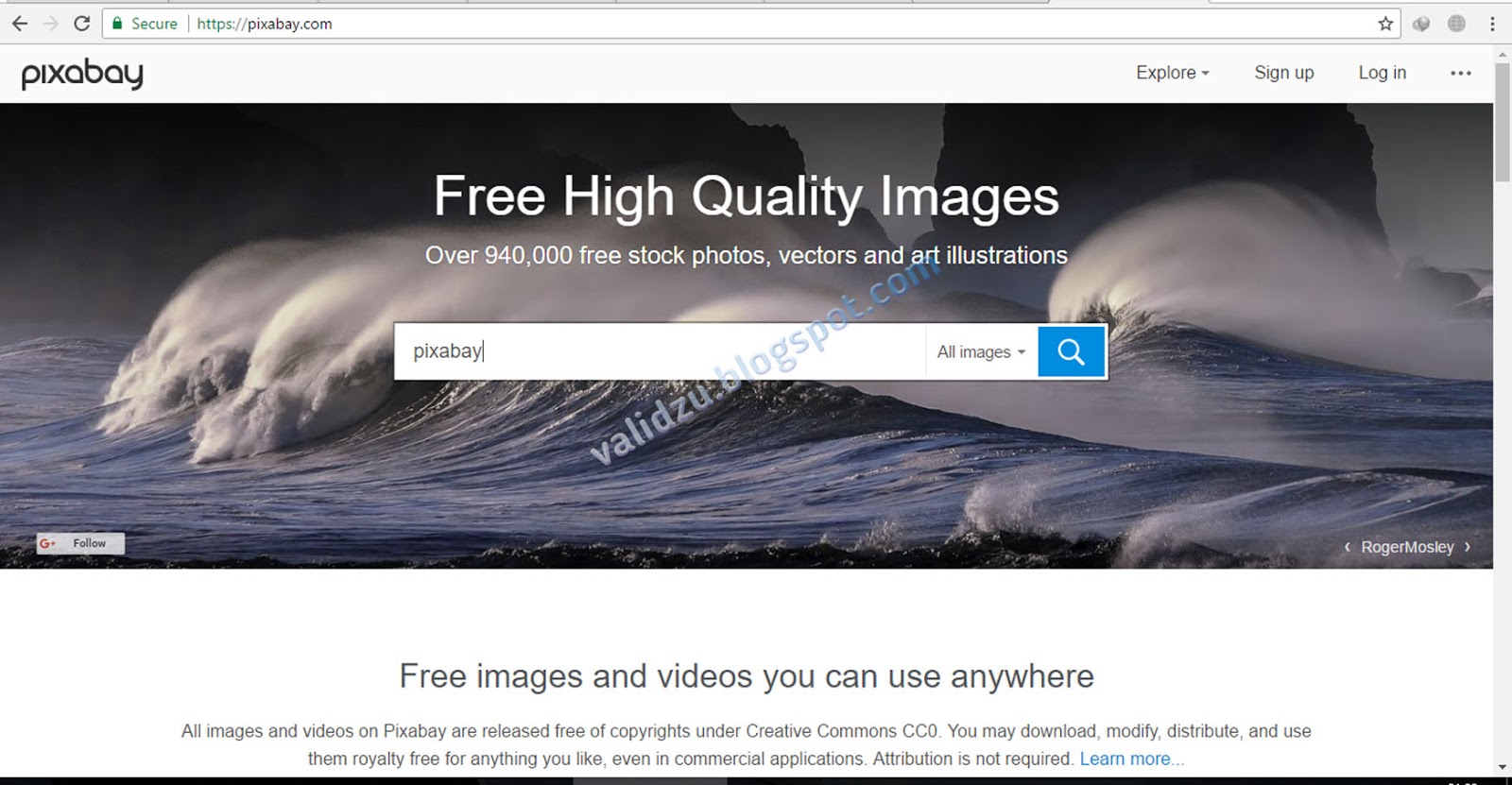The height and width of the screenshot is (785, 1512).
Task: Show previous featured image with left chevron
Action: click(x=1347, y=547)
